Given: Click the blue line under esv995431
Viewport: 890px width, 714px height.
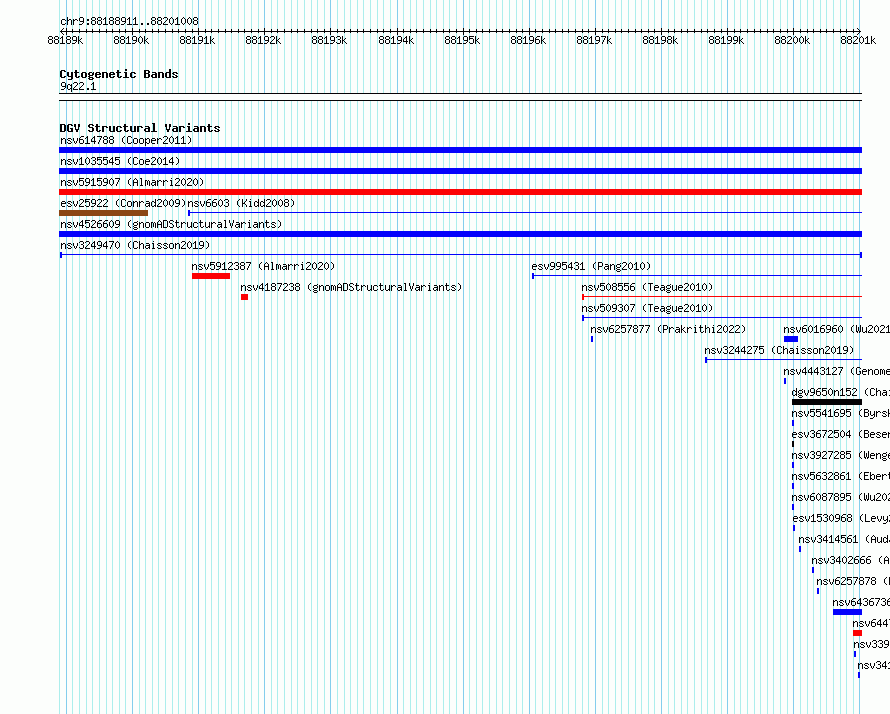Looking at the screenshot, I should (x=697, y=276).
